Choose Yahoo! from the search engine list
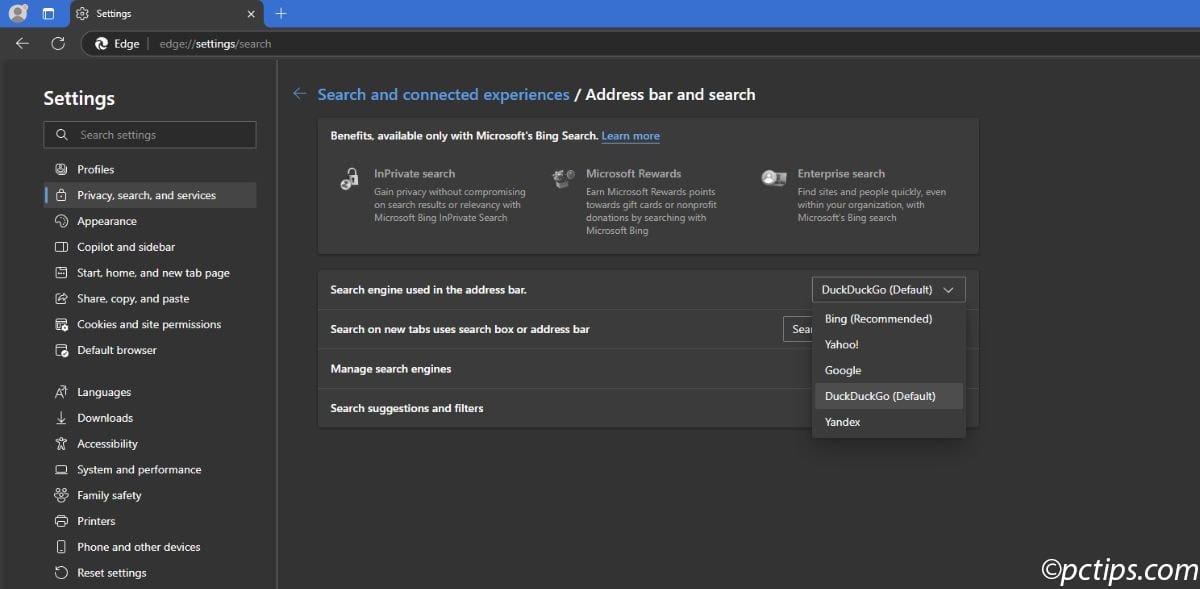Screen dimensions: 1200x589 point(889,344)
